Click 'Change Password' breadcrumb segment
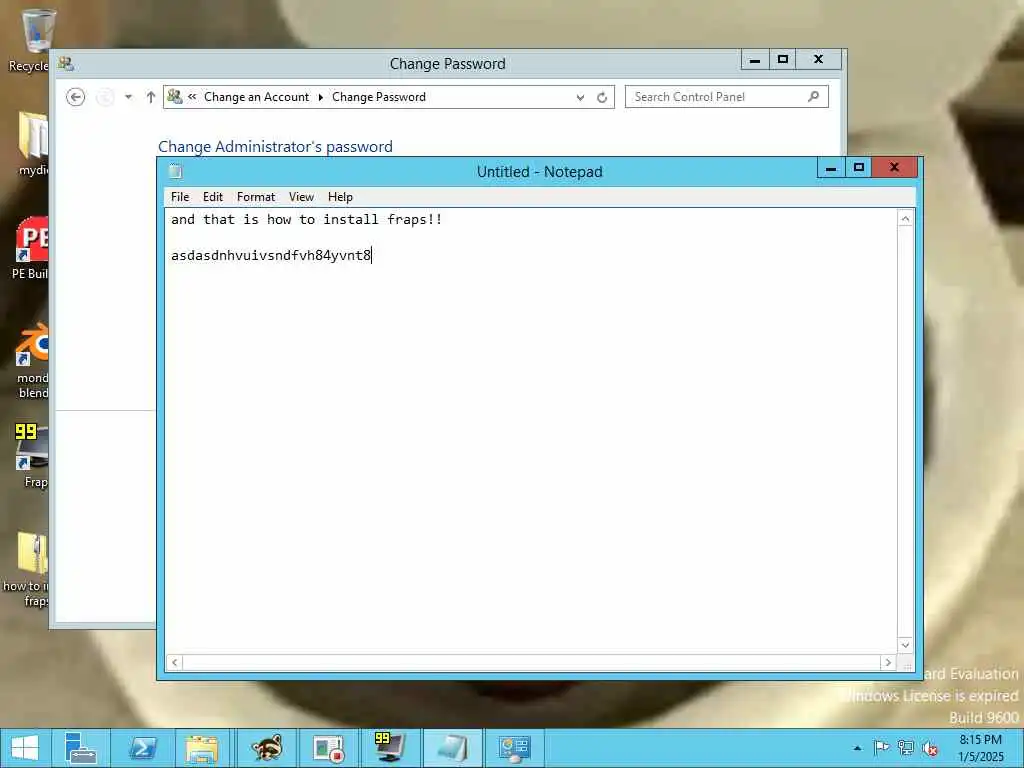This screenshot has width=1024, height=768. [x=379, y=97]
